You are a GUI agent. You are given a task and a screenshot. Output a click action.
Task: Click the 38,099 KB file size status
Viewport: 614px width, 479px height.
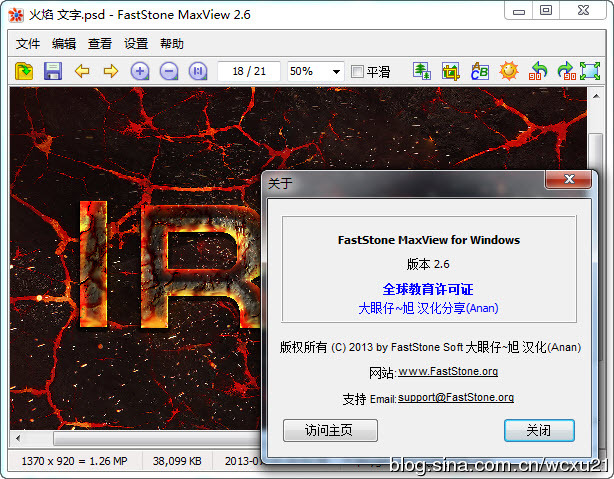pyautogui.click(x=177, y=461)
